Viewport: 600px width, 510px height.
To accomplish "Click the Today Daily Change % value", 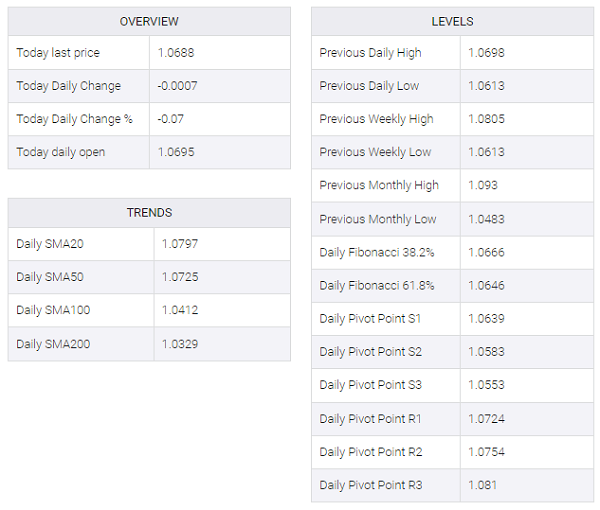I will click(x=169, y=119).
